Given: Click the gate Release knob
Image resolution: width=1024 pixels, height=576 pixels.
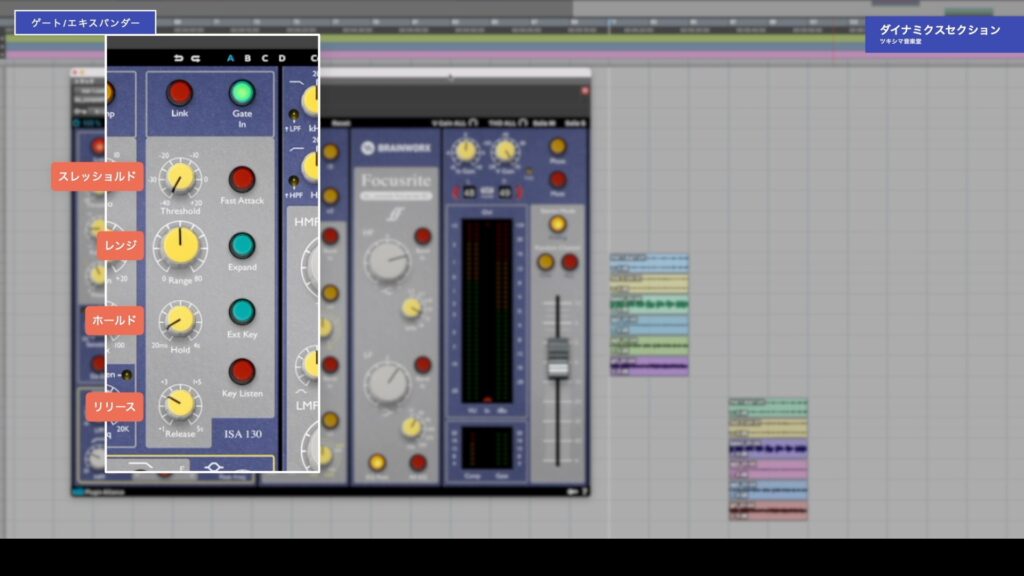Looking at the screenshot, I should 180,403.
